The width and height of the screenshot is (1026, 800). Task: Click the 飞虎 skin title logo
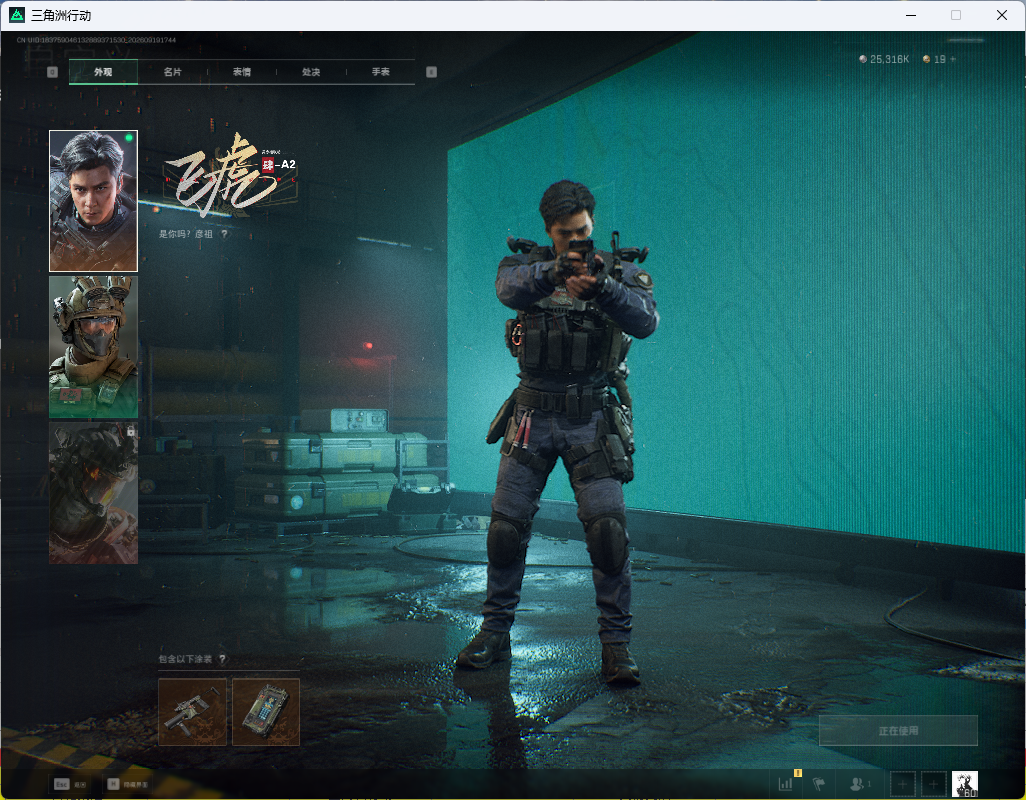point(221,175)
